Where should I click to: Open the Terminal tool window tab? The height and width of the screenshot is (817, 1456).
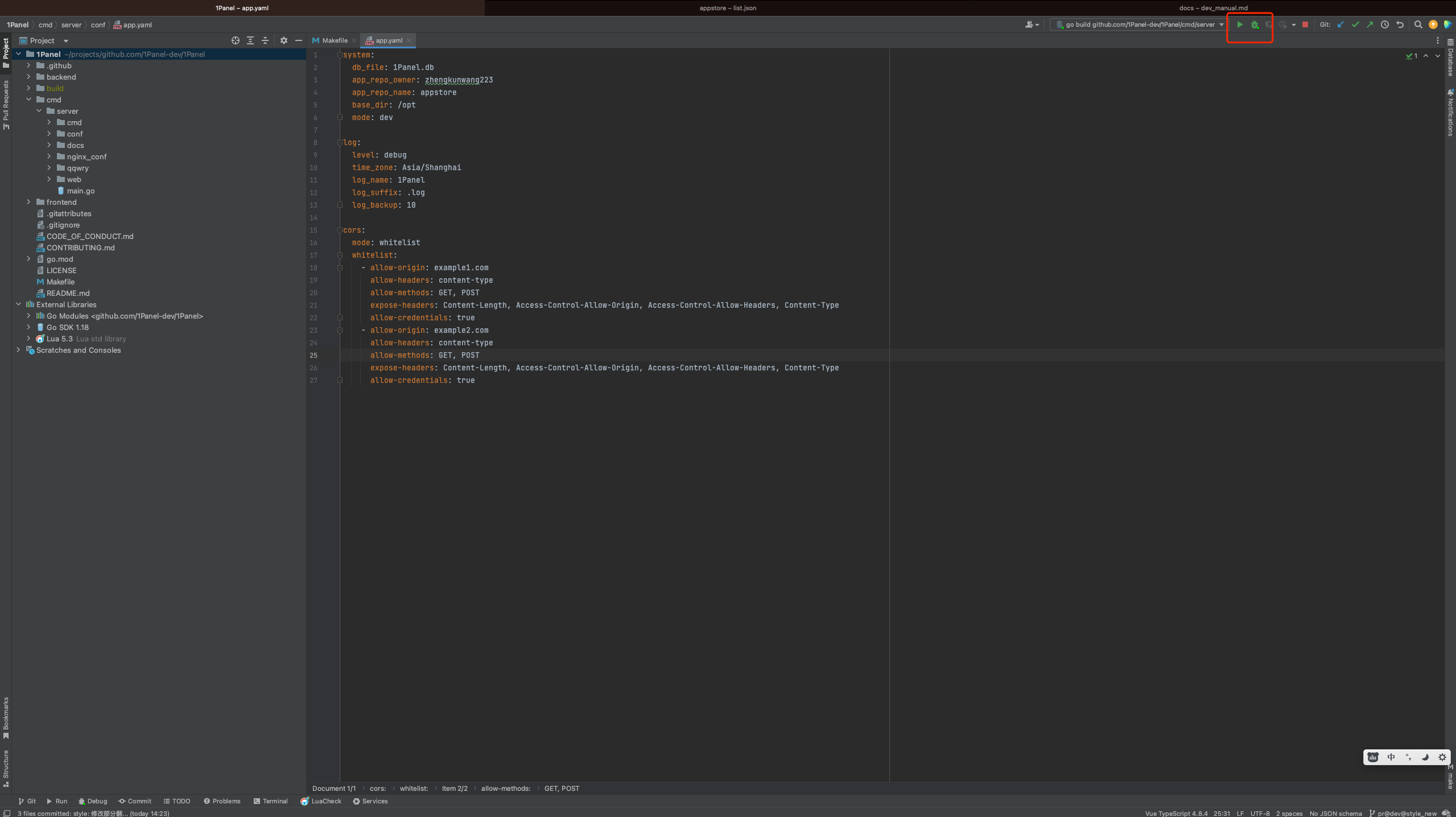271,801
